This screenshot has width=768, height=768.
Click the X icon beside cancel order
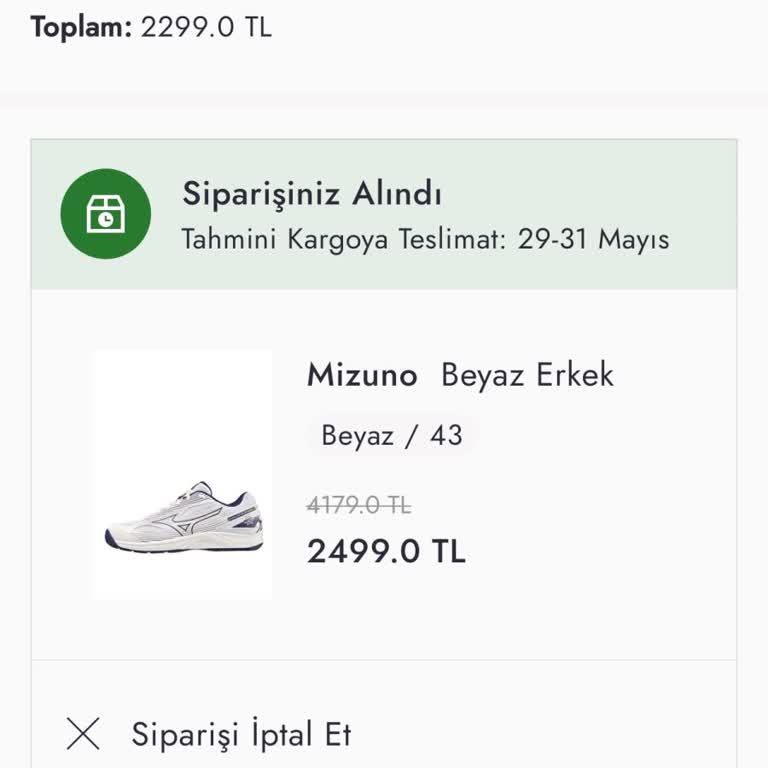pyautogui.click(x=83, y=734)
